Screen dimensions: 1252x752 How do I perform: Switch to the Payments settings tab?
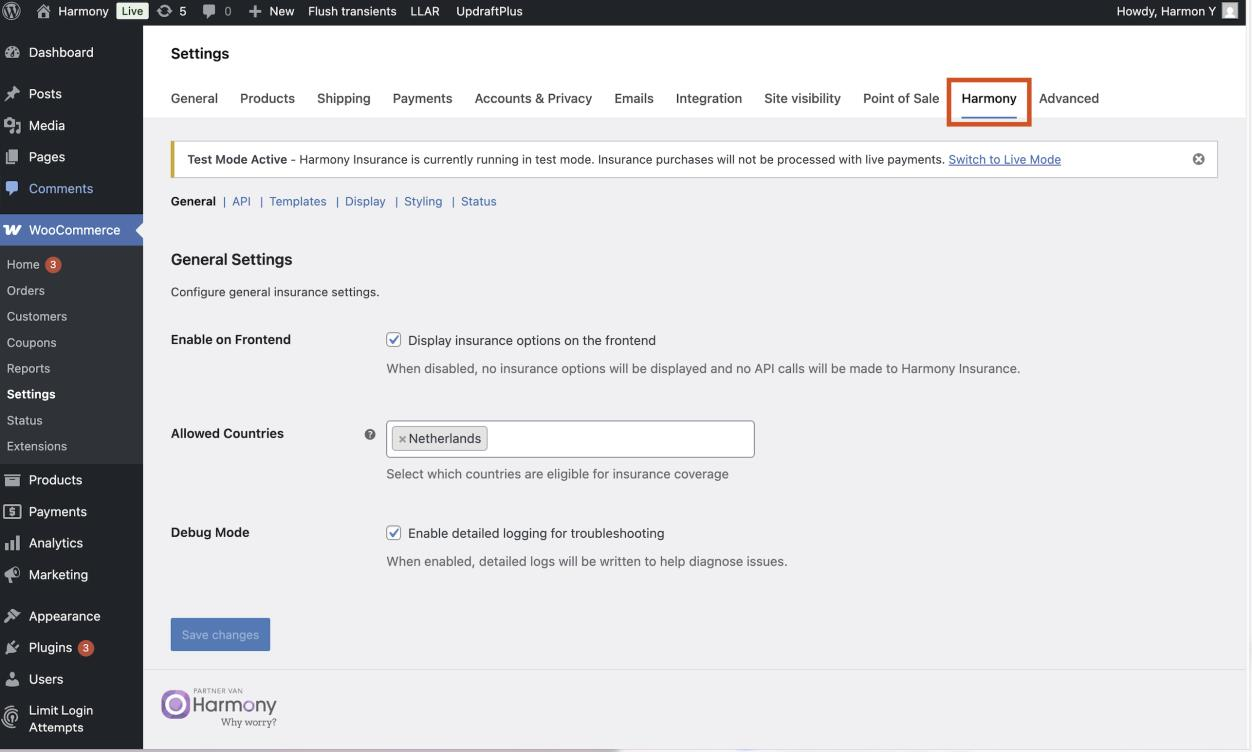click(x=422, y=98)
